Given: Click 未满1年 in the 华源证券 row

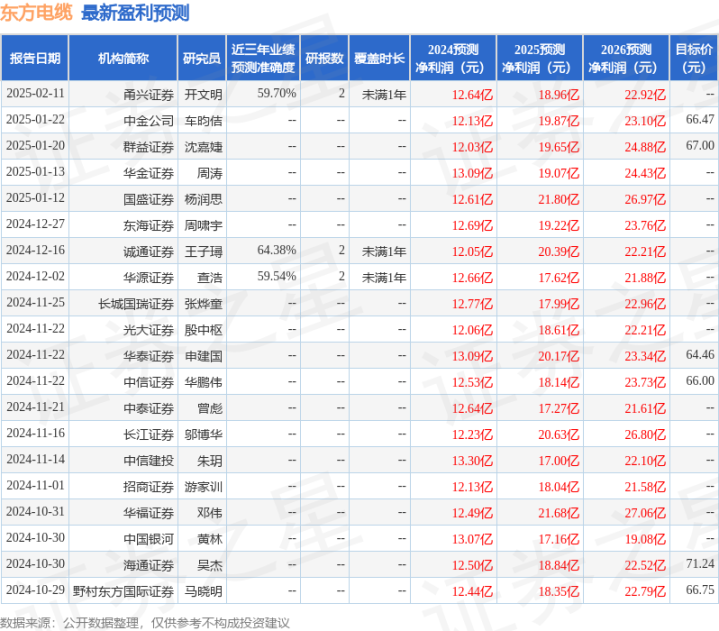Looking at the screenshot, I should tap(384, 277).
